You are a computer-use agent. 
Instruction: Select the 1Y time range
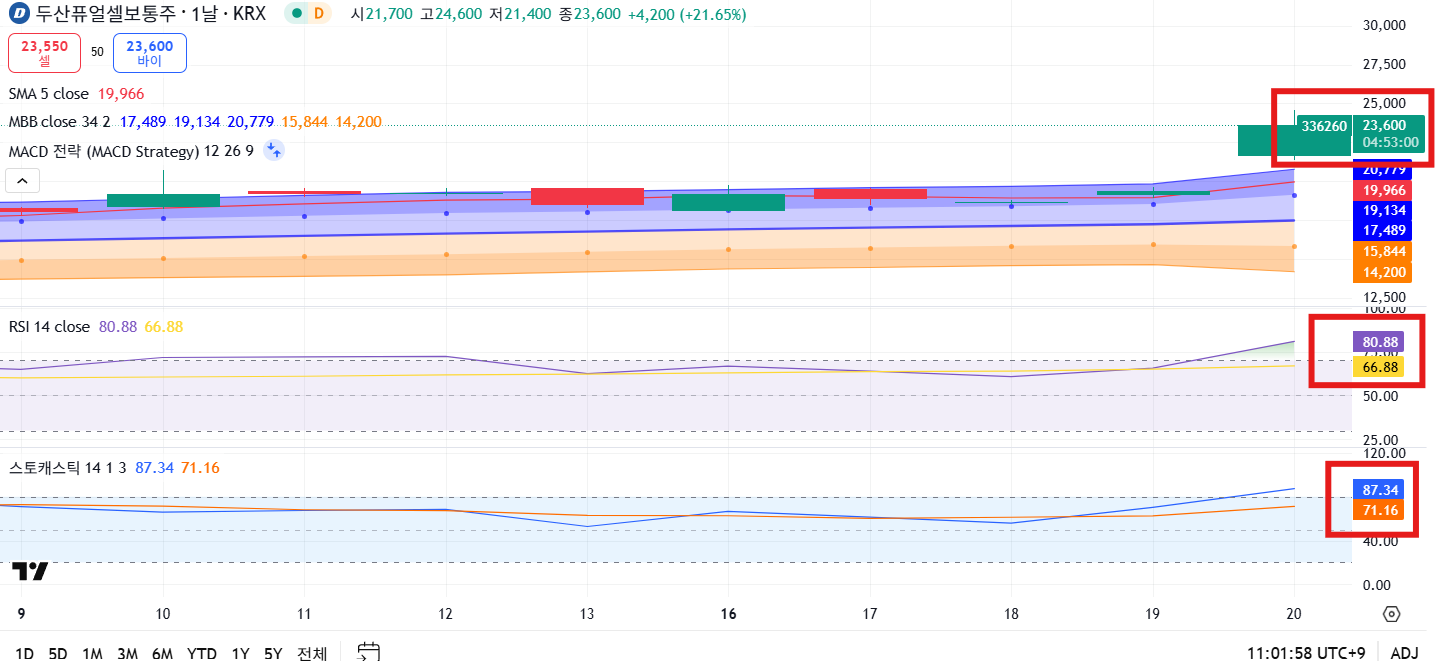(240, 654)
